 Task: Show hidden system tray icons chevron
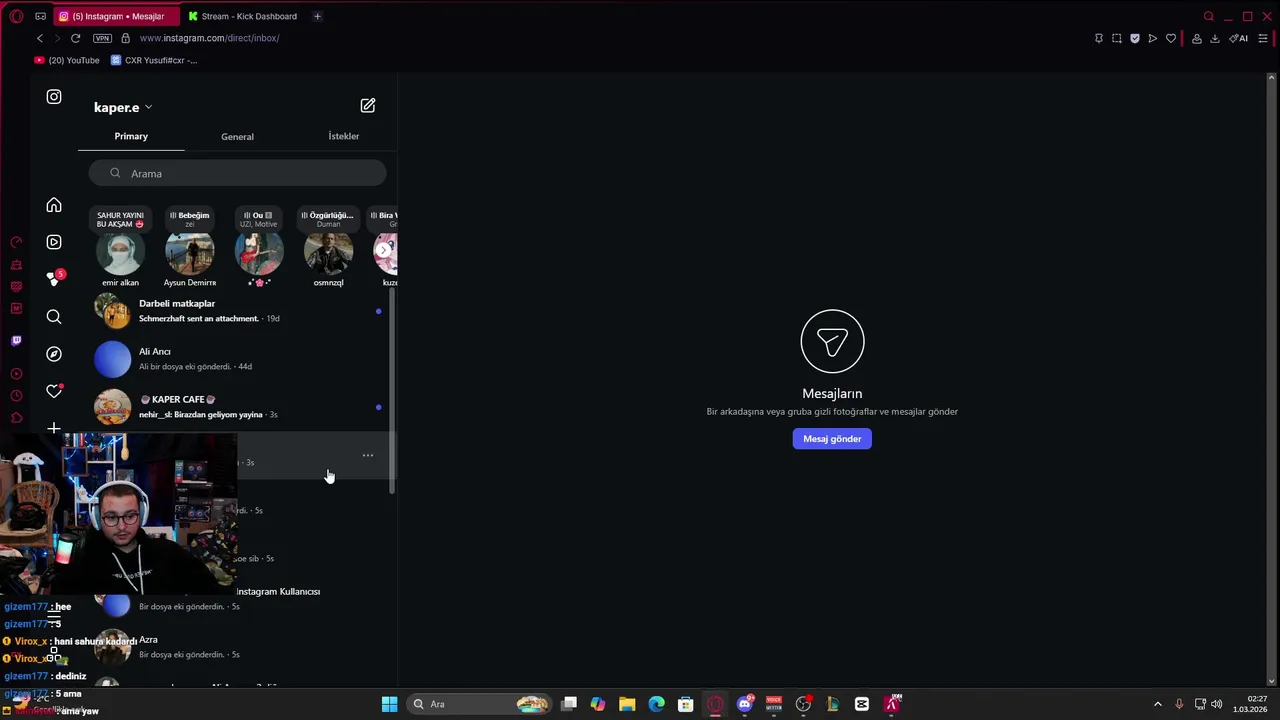(1158, 704)
